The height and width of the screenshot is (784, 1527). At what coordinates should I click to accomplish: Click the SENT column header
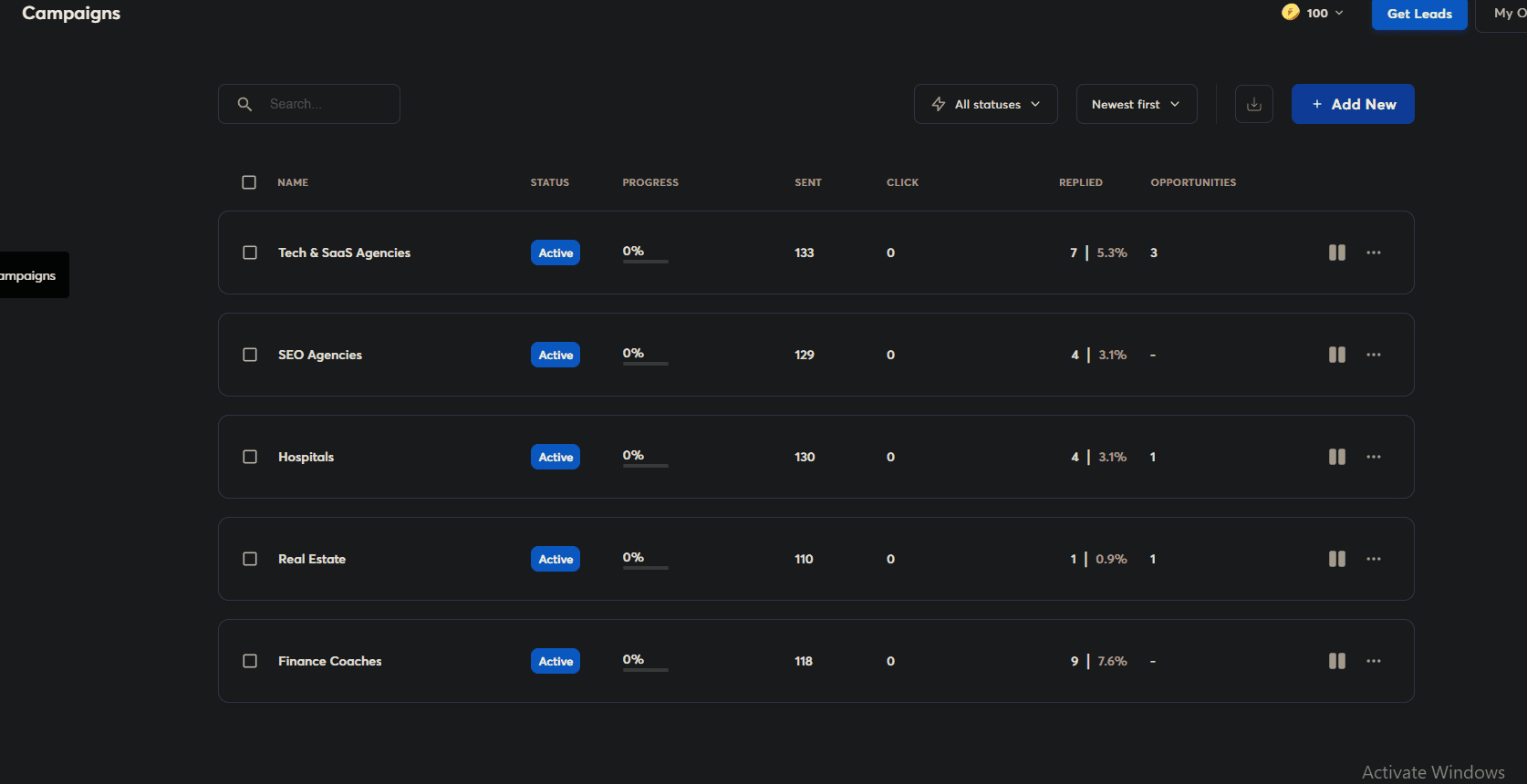coord(808,182)
